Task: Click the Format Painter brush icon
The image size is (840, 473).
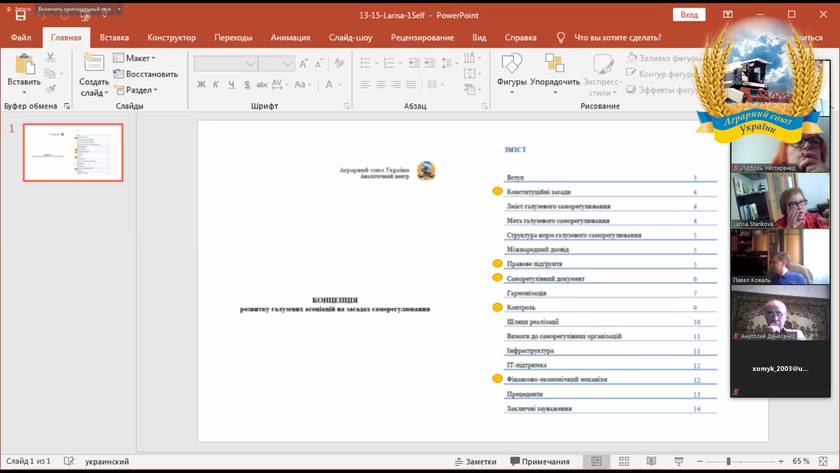Action: [x=50, y=89]
